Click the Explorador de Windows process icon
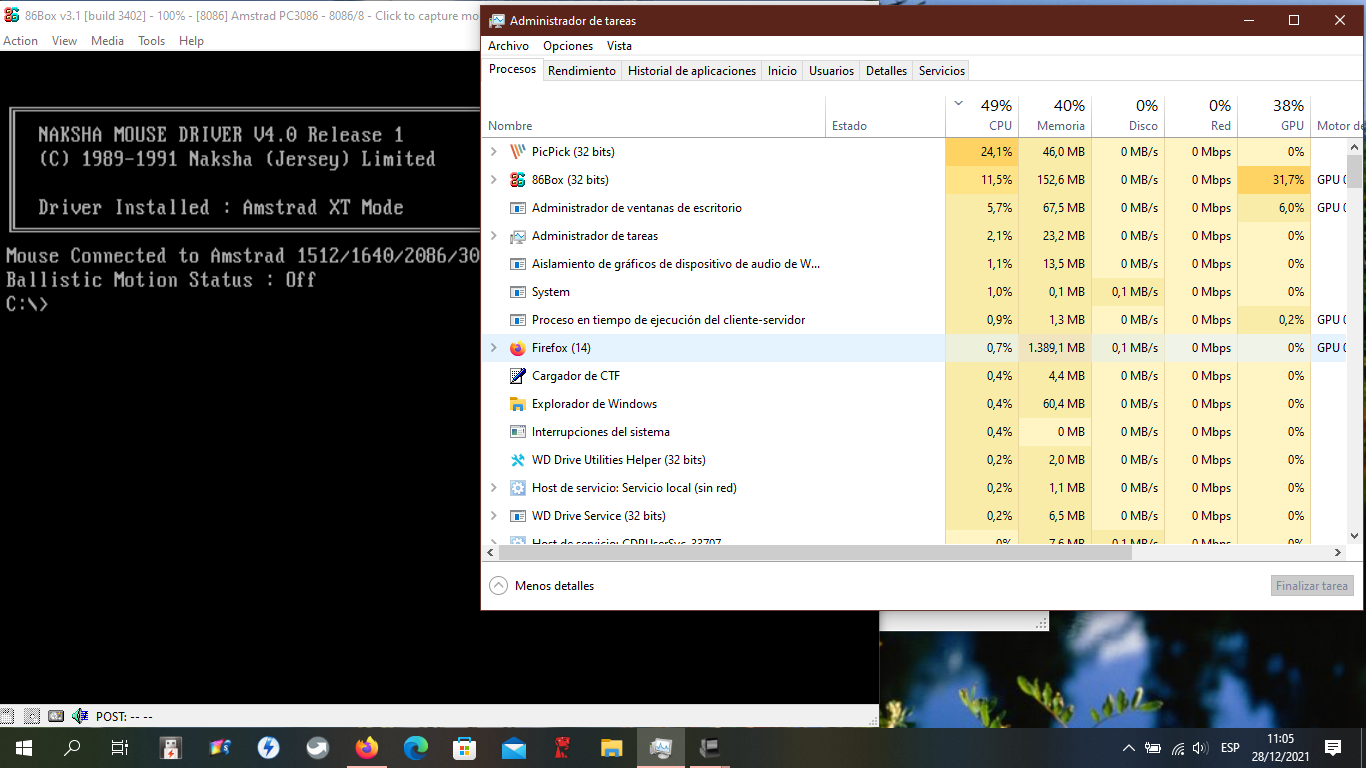The width and height of the screenshot is (1366, 768). coord(518,403)
